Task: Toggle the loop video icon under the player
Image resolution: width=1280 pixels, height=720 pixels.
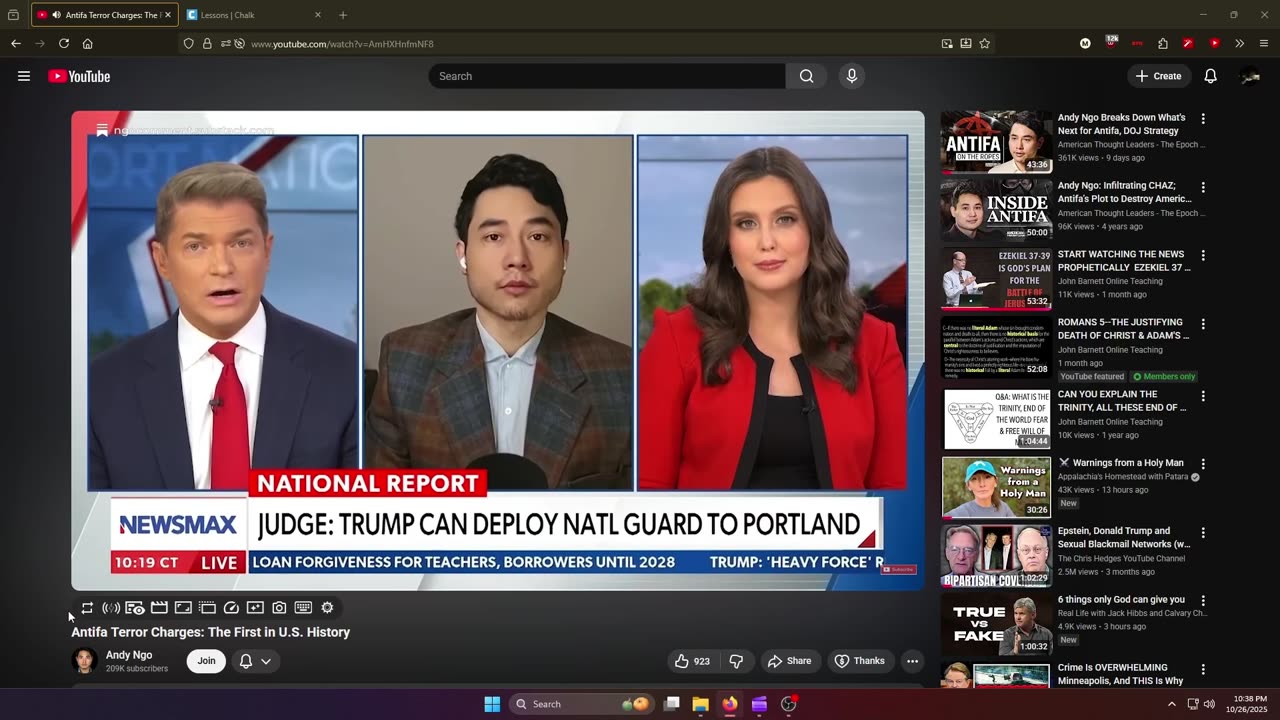Action: 87,607
